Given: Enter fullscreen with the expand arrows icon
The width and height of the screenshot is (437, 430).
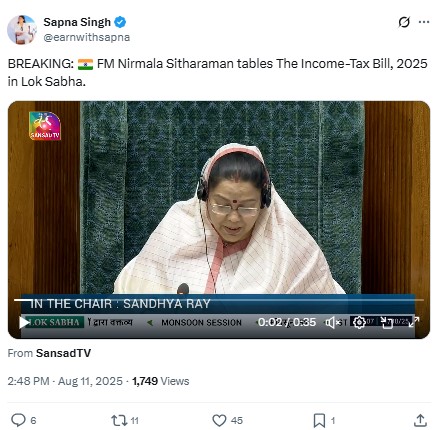Looking at the screenshot, I should tap(414, 322).
